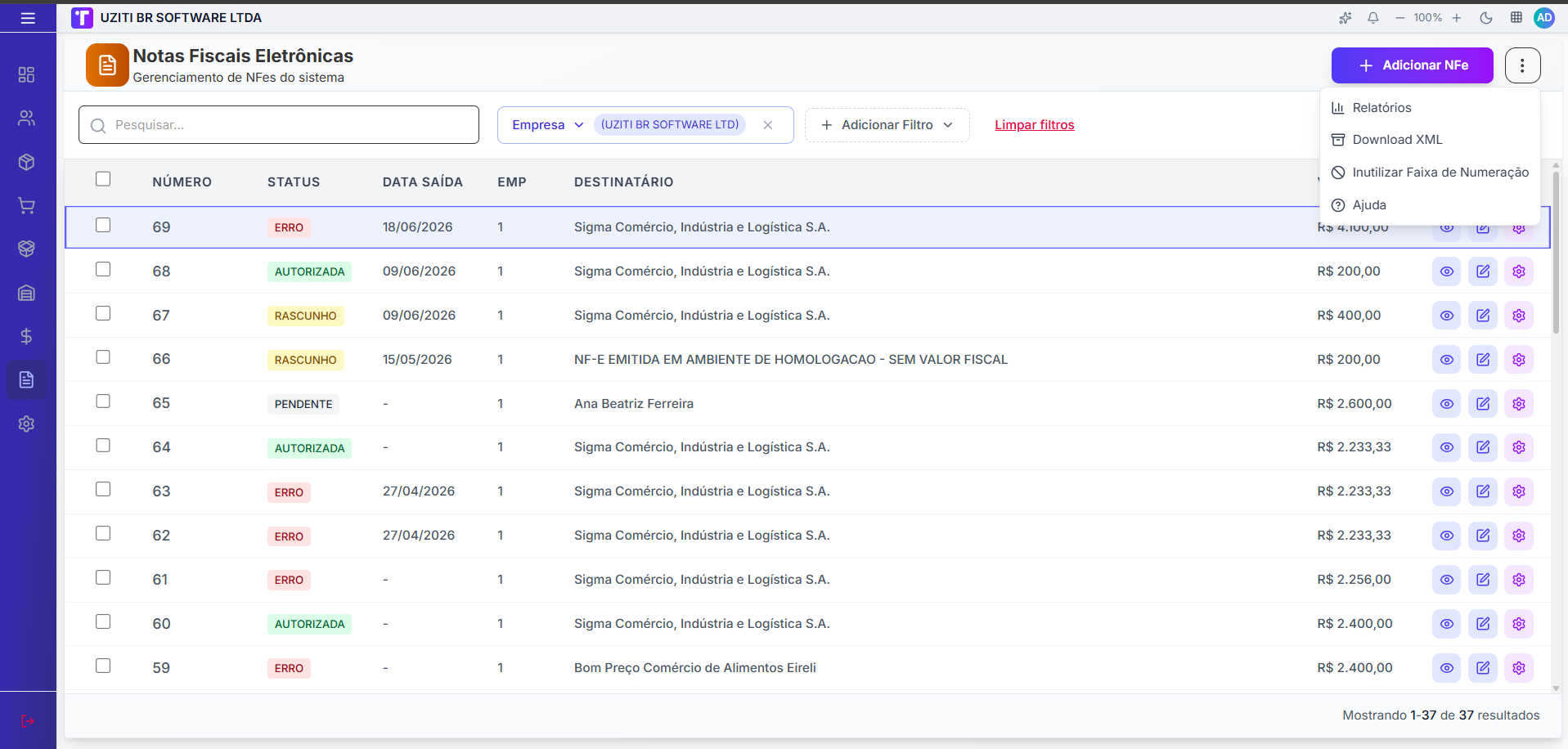Open the three-dot more options menu
This screenshot has height=749, width=1568.
point(1522,65)
